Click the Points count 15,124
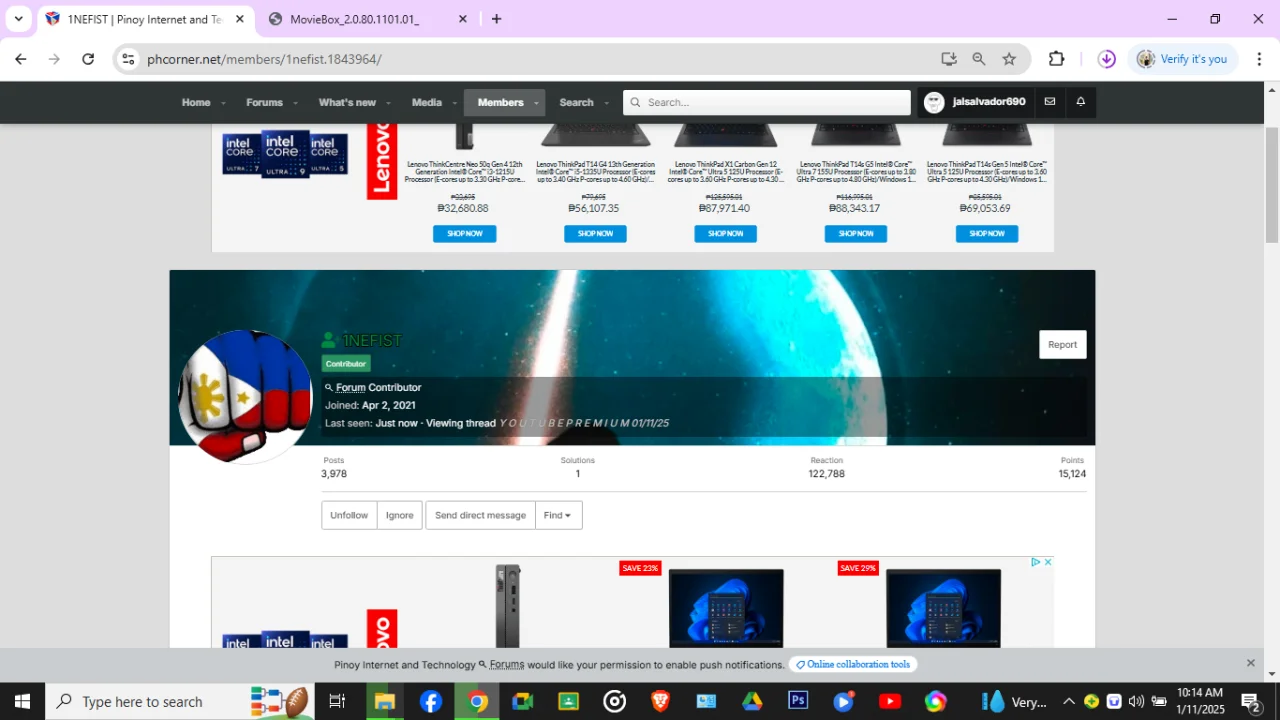Viewport: 1280px width, 720px height. pos(1072,474)
